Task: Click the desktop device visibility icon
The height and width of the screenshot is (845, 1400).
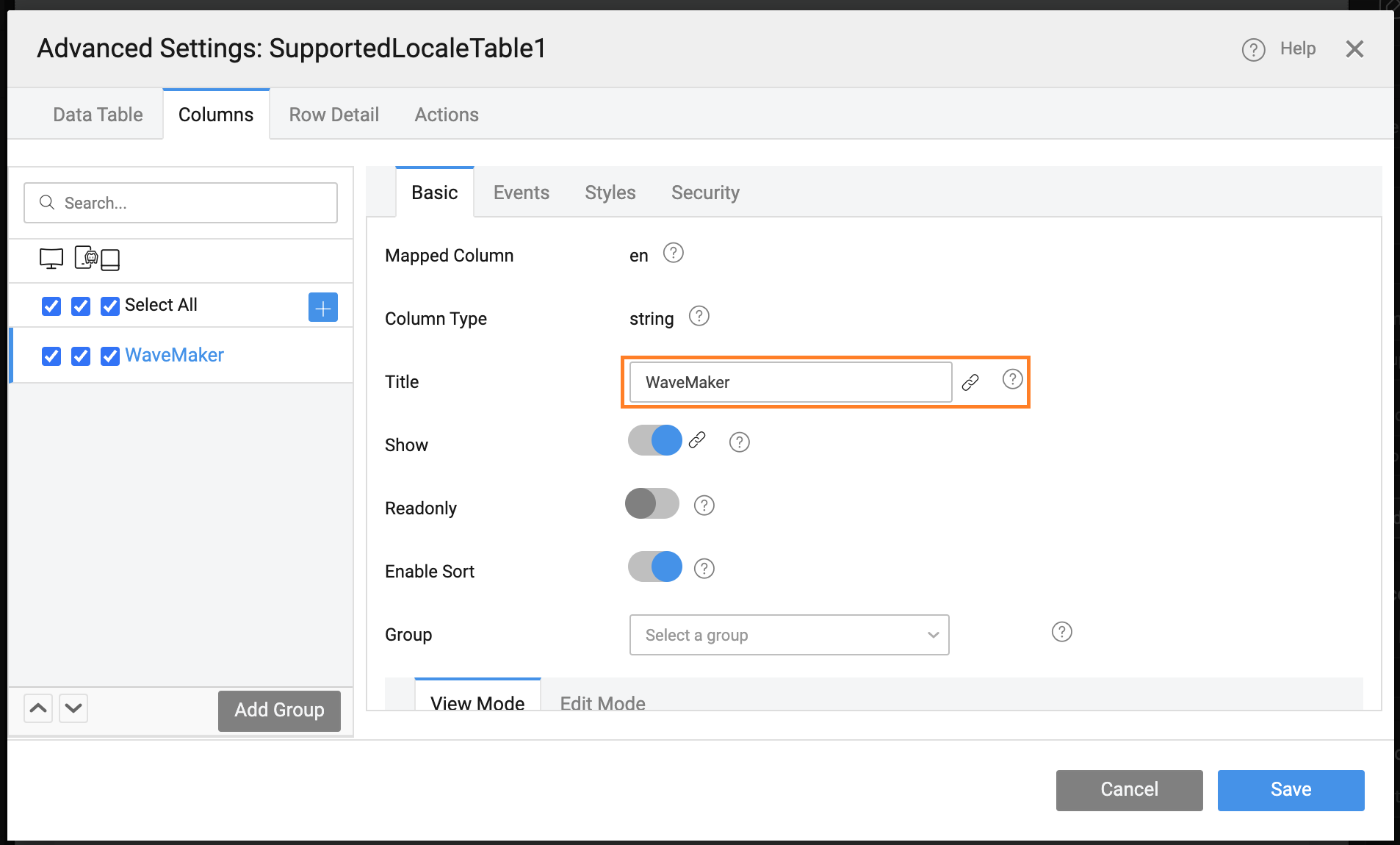Action: [51, 259]
